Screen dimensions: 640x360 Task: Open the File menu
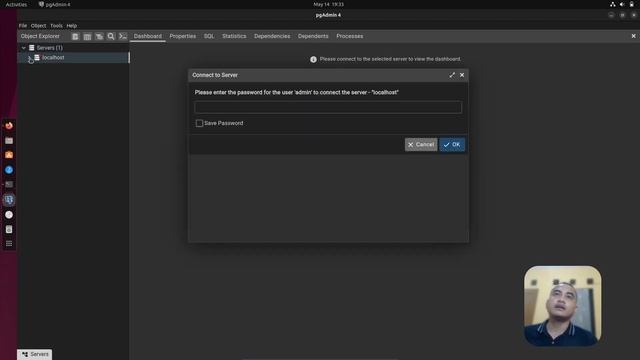pos(23,26)
